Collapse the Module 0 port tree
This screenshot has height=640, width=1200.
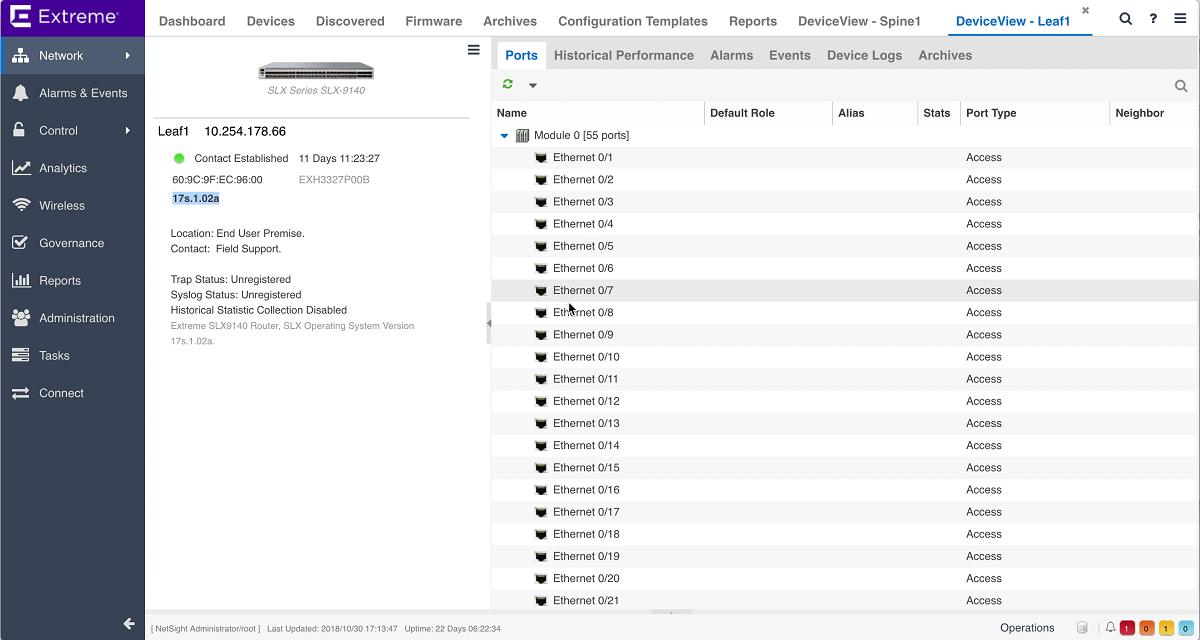[504, 136]
